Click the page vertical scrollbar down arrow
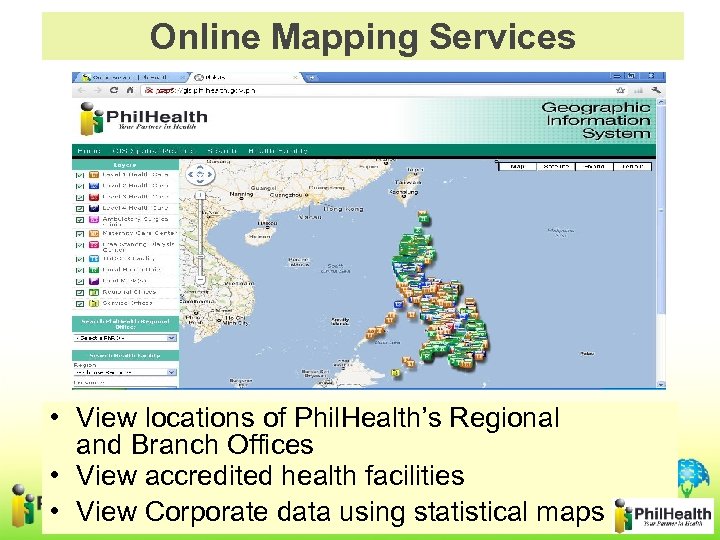This screenshot has height=540, width=720. tap(661, 384)
